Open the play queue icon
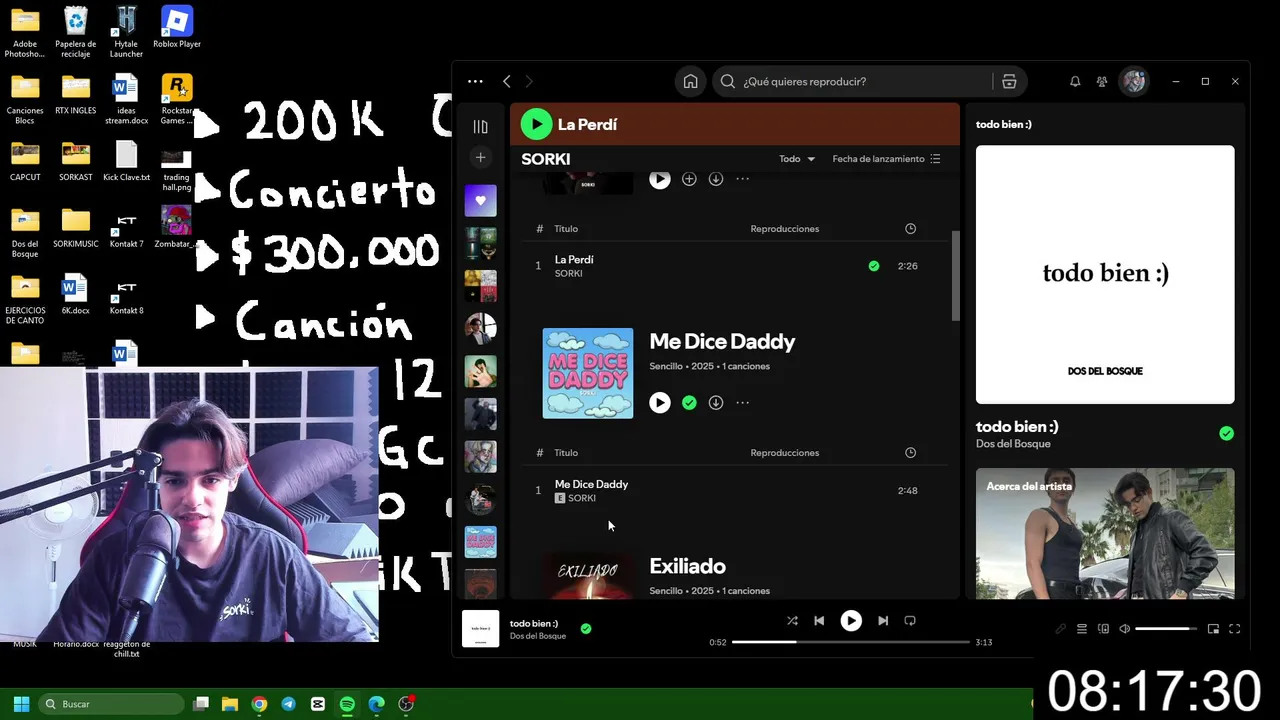 click(x=1081, y=629)
